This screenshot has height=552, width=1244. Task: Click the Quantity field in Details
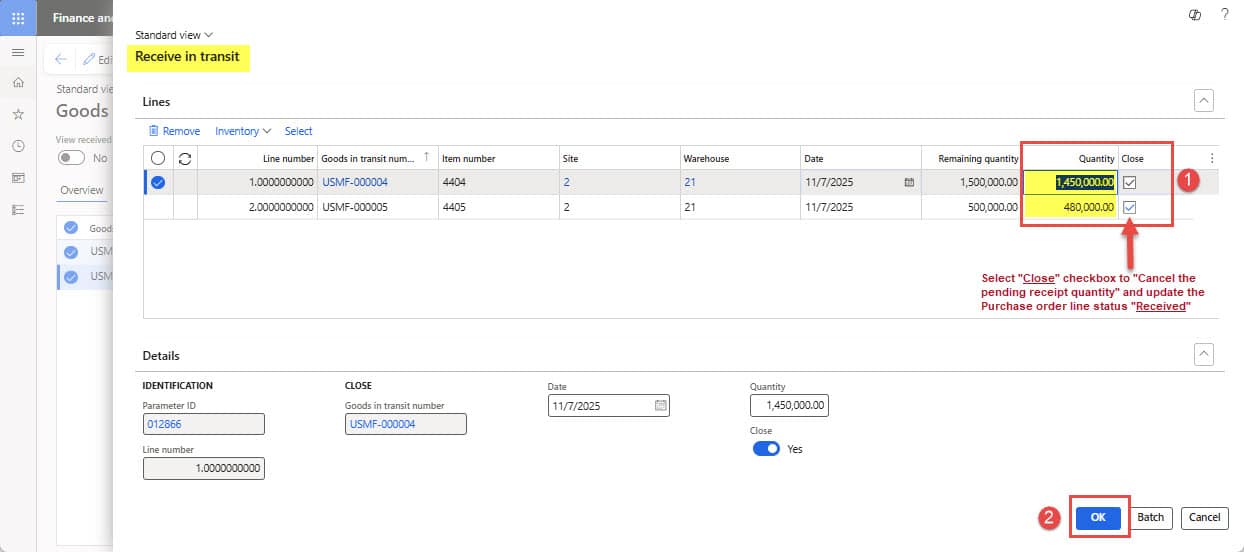pos(789,405)
